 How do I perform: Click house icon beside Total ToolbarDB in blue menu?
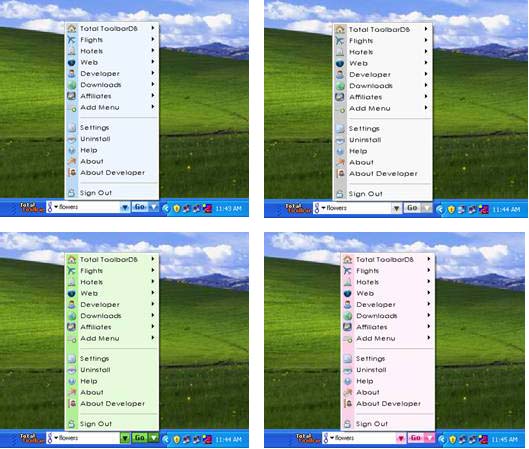click(x=72, y=29)
